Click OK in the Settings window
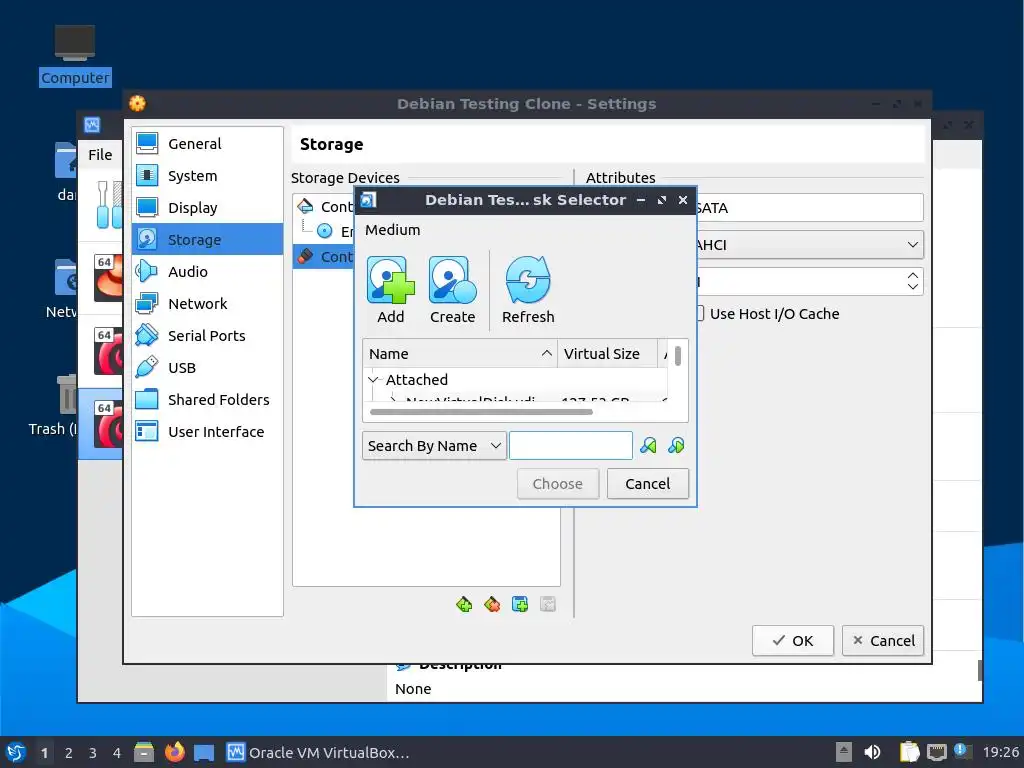Viewport: 1024px width, 768px height. point(793,641)
